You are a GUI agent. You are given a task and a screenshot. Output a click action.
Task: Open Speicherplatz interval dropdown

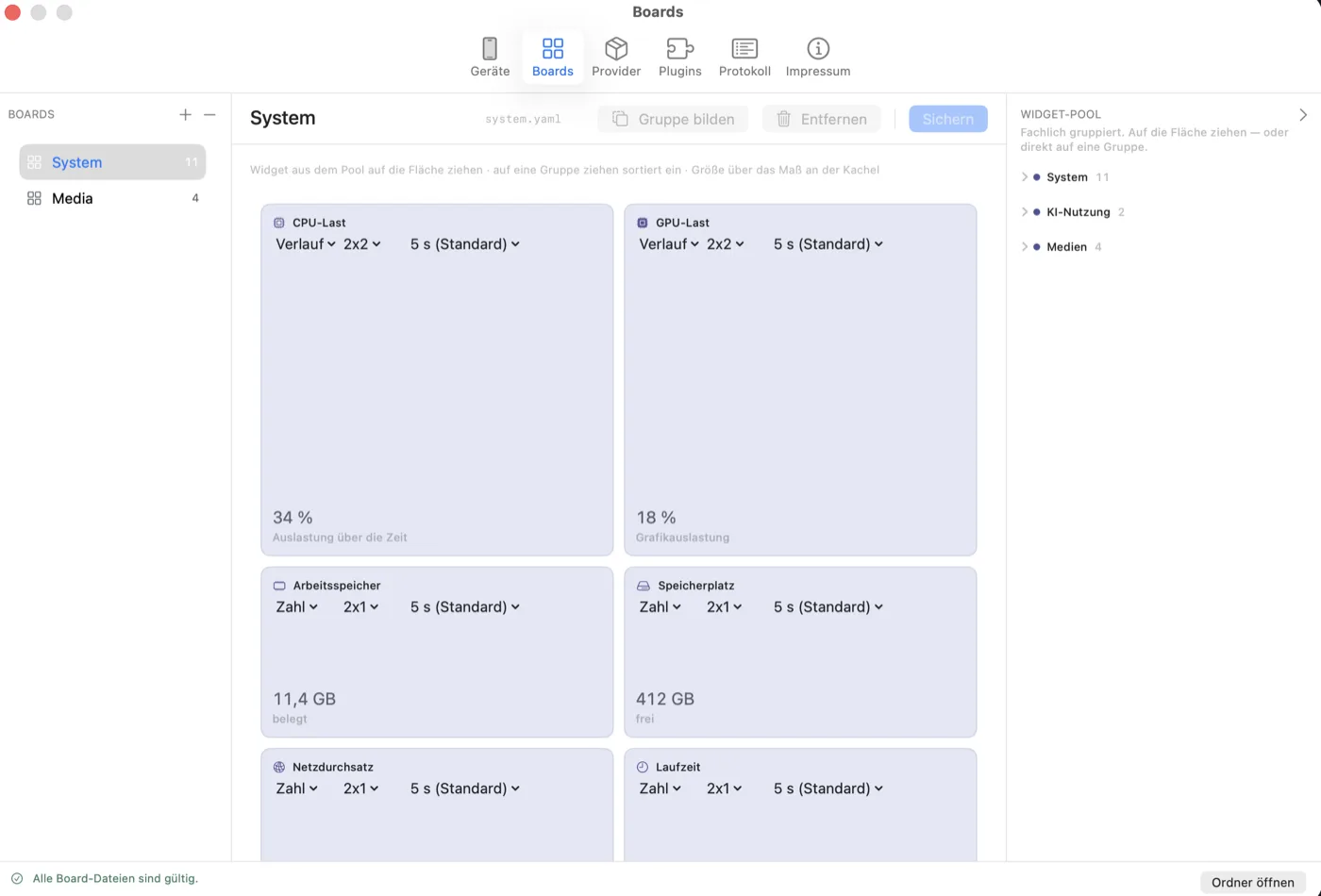coord(828,607)
